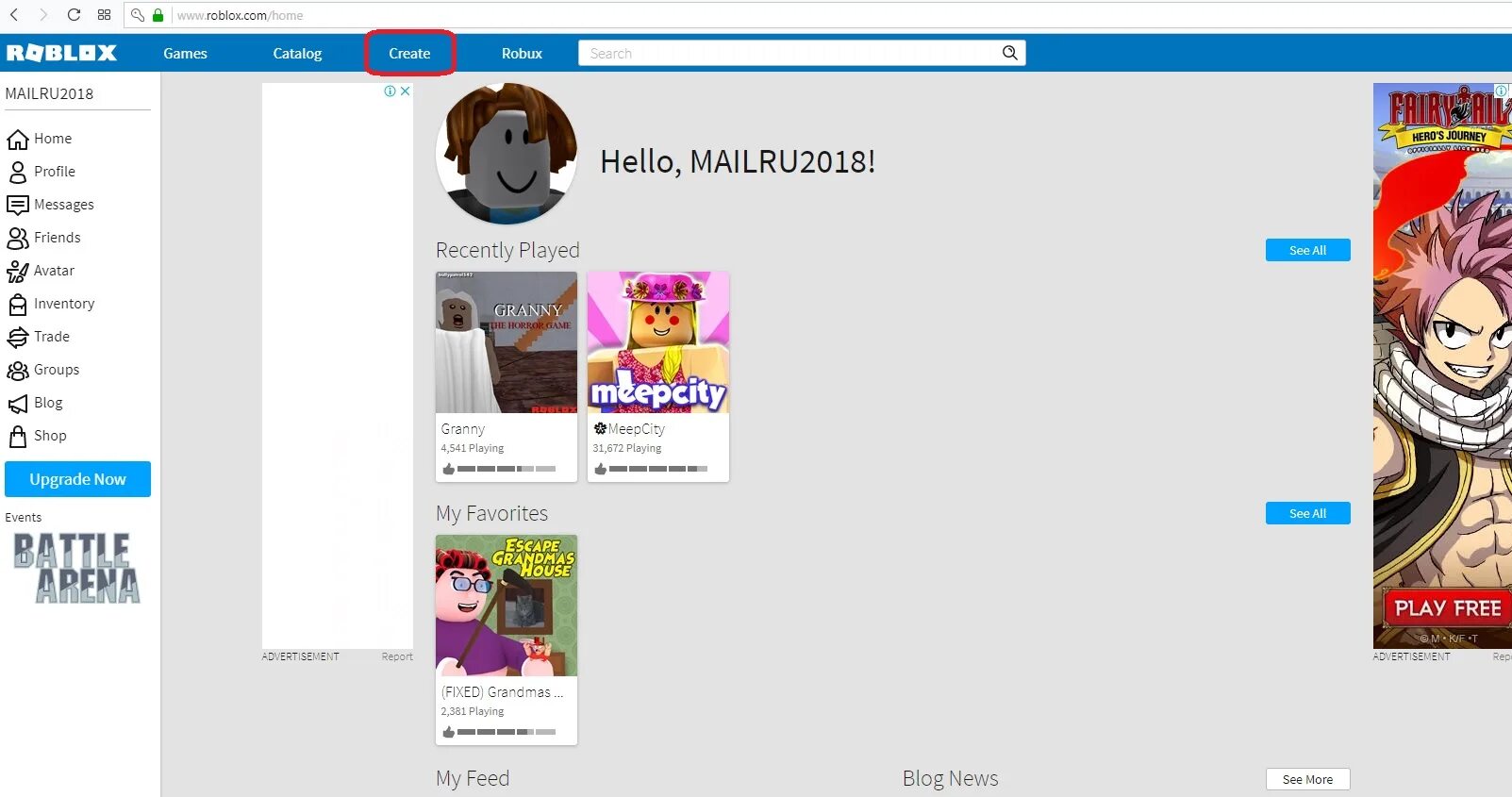Image resolution: width=1512 pixels, height=797 pixels.
Task: Click the MAILRU2018 username in sidebar
Action: (x=49, y=93)
